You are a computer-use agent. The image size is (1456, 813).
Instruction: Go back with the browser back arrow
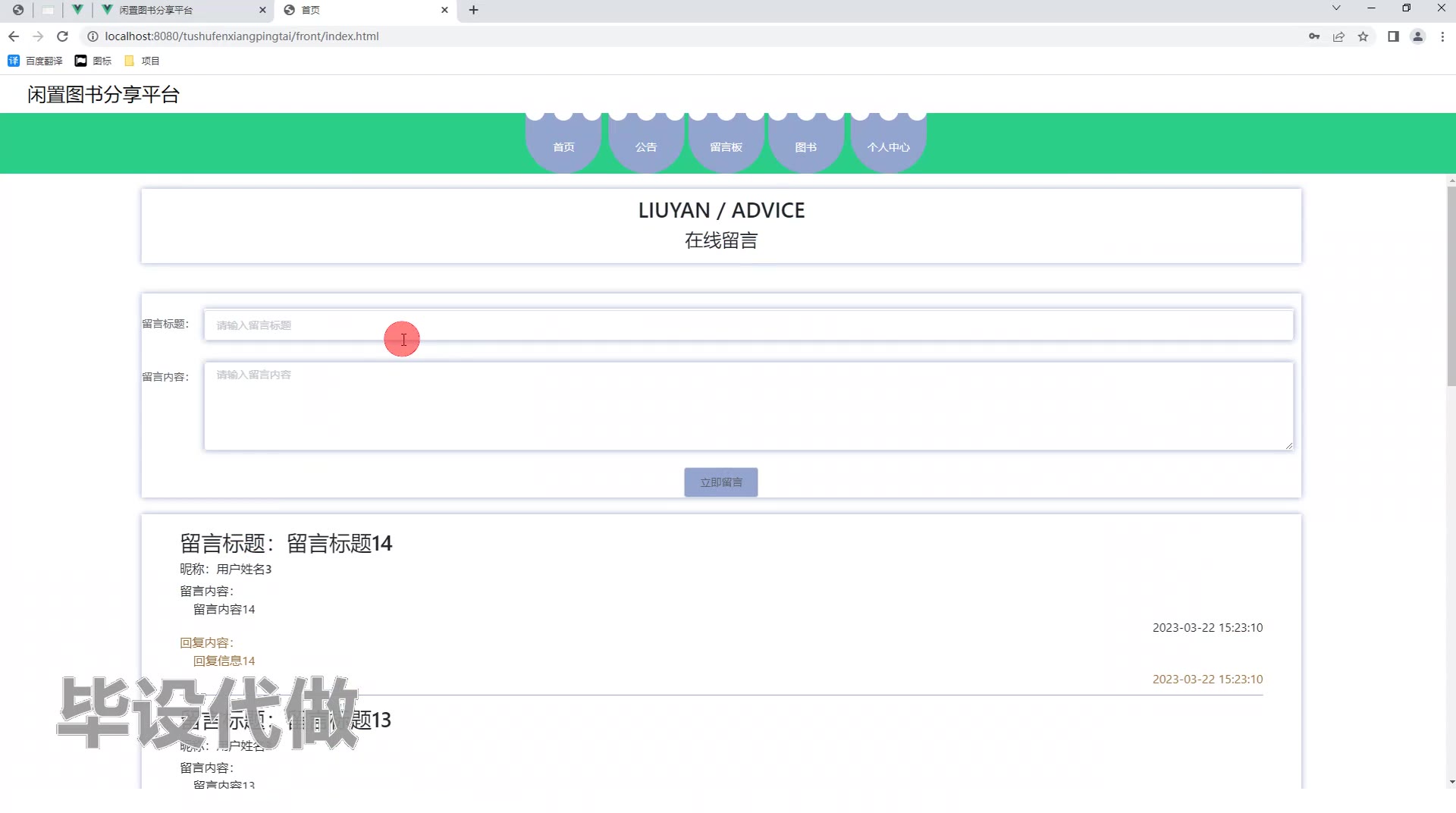tap(14, 36)
